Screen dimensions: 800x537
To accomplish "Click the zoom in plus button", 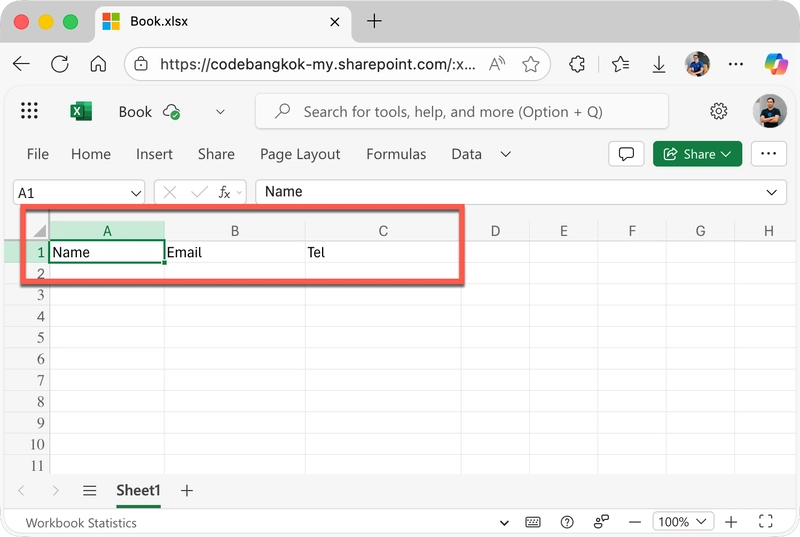I will click(732, 522).
